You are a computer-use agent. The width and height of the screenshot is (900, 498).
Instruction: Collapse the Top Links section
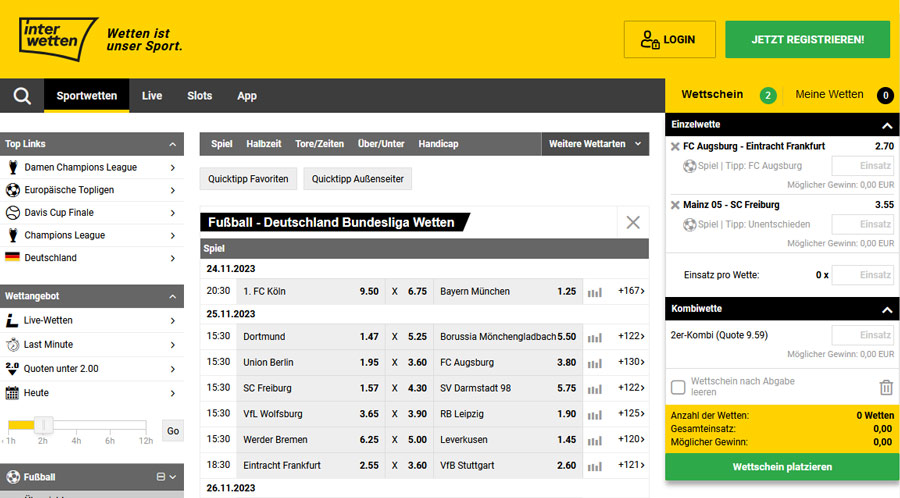pyautogui.click(x=173, y=144)
